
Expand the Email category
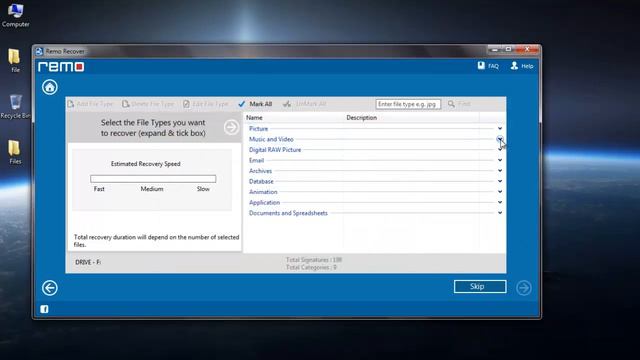click(x=500, y=160)
